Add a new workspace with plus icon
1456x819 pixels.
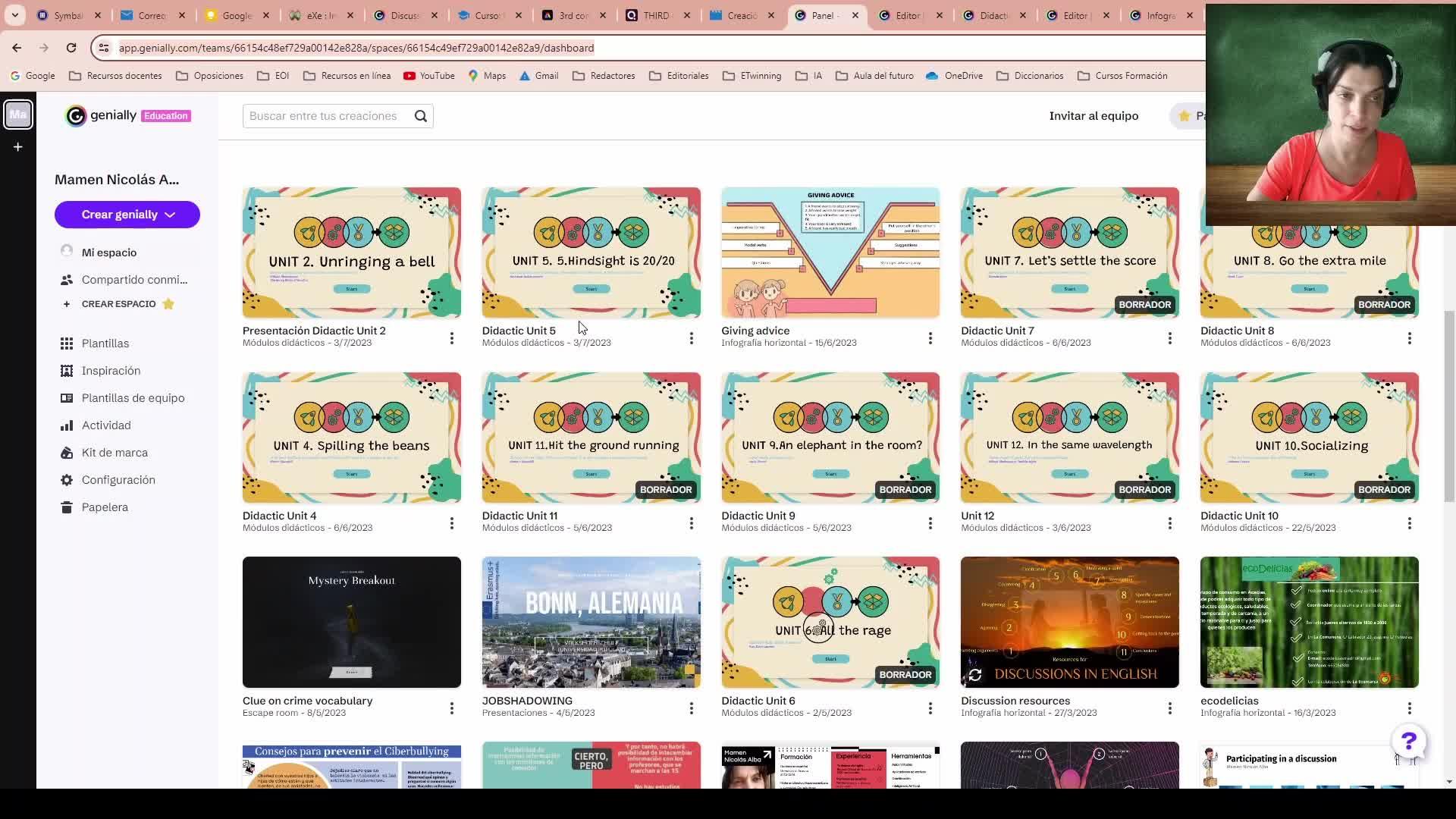click(17, 146)
